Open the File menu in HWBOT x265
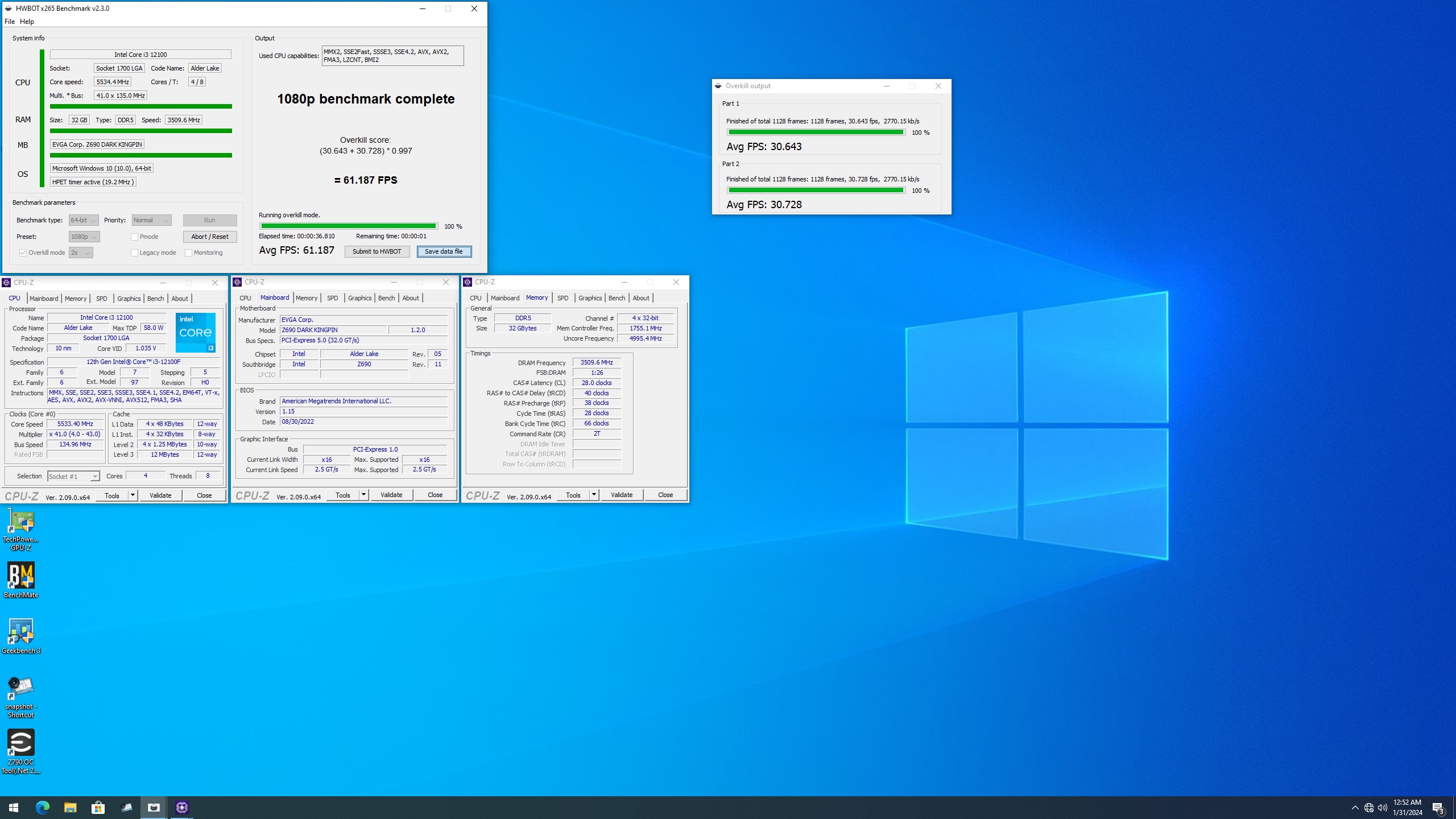Image resolution: width=1456 pixels, height=819 pixels. pyautogui.click(x=10, y=22)
